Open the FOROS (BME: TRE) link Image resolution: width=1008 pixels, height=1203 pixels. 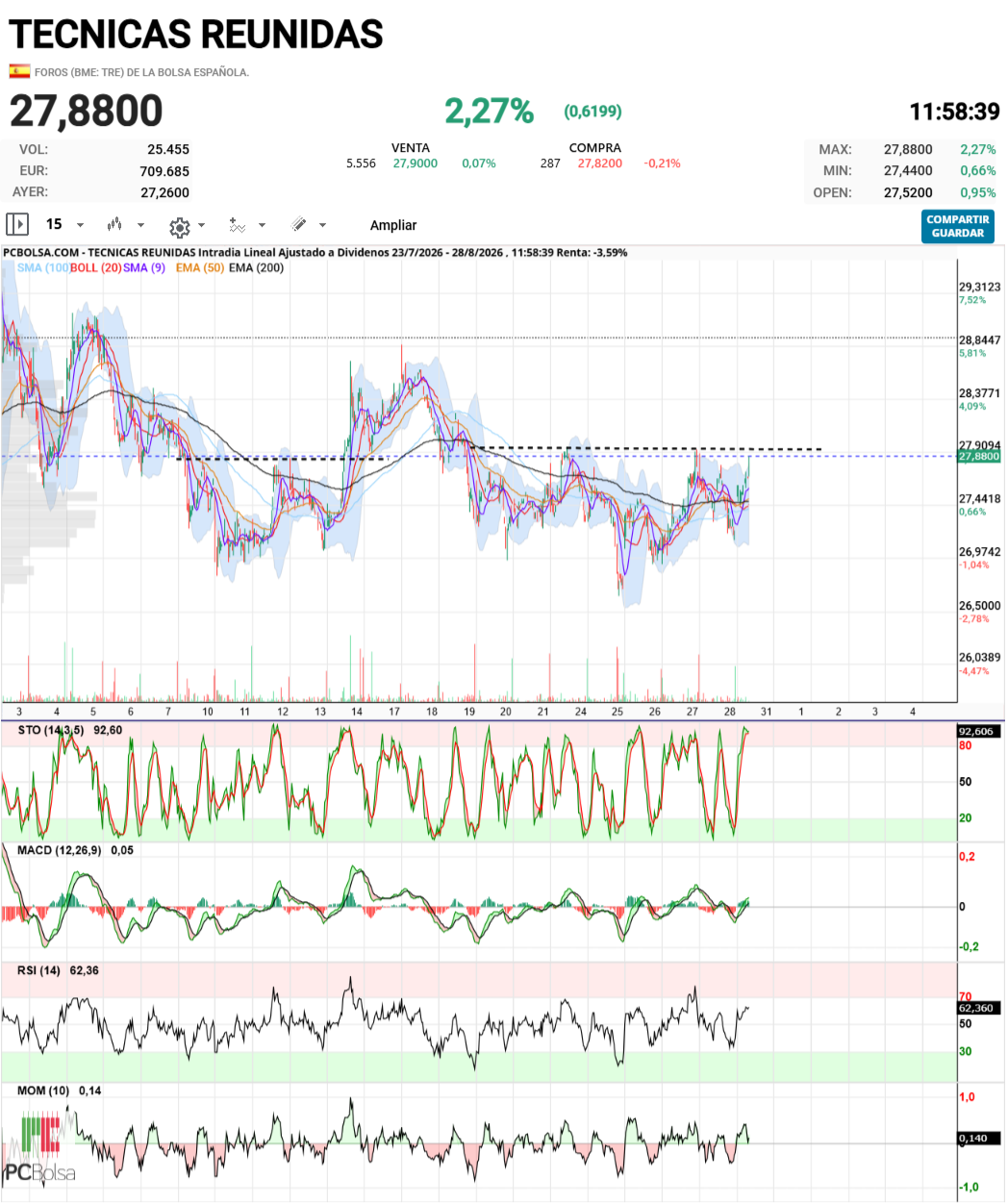click(x=141, y=72)
